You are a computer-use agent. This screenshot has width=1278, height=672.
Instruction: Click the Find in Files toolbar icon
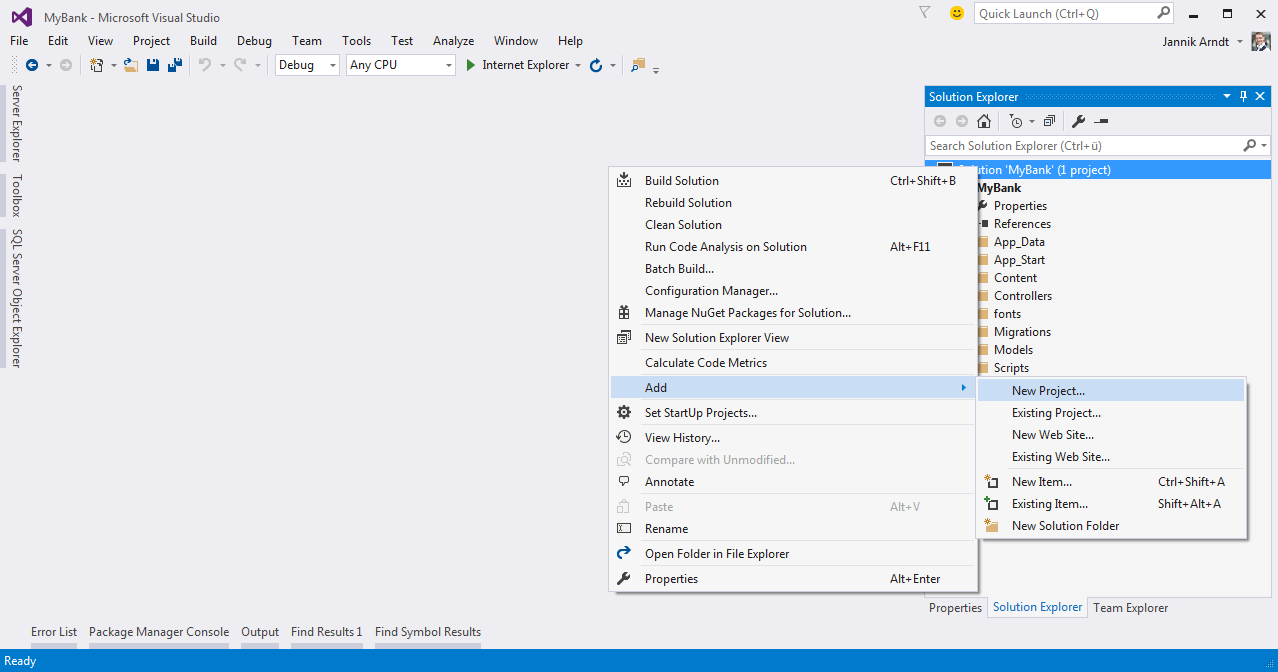pos(638,65)
